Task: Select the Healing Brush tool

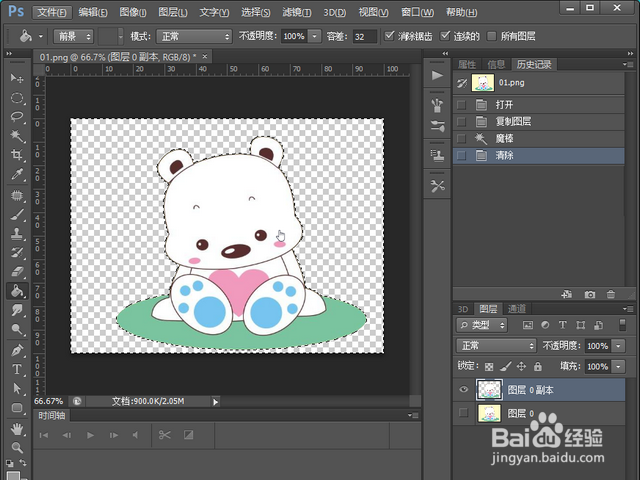Action: pyautogui.click(x=17, y=196)
